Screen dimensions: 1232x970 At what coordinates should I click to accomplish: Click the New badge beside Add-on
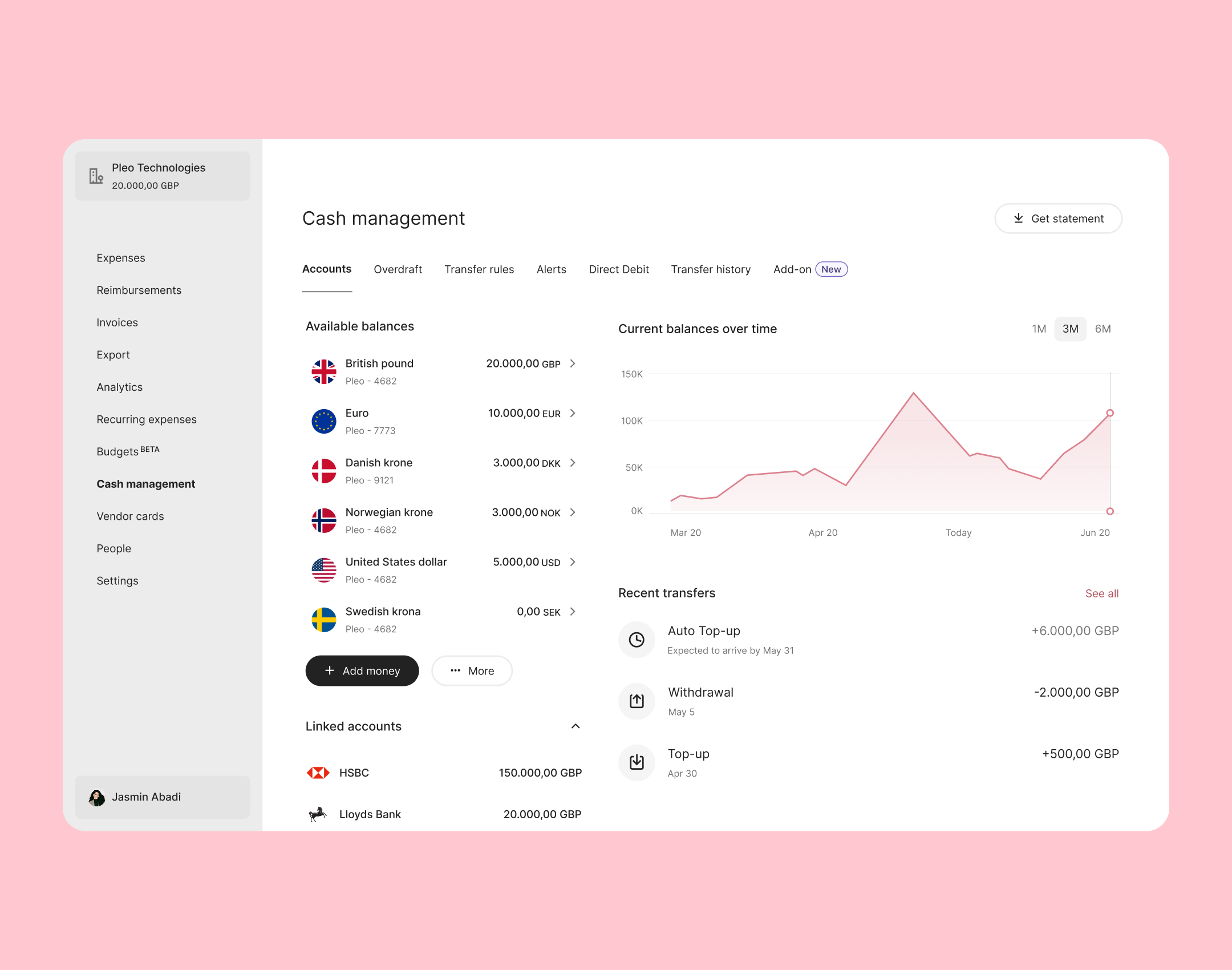pos(831,269)
